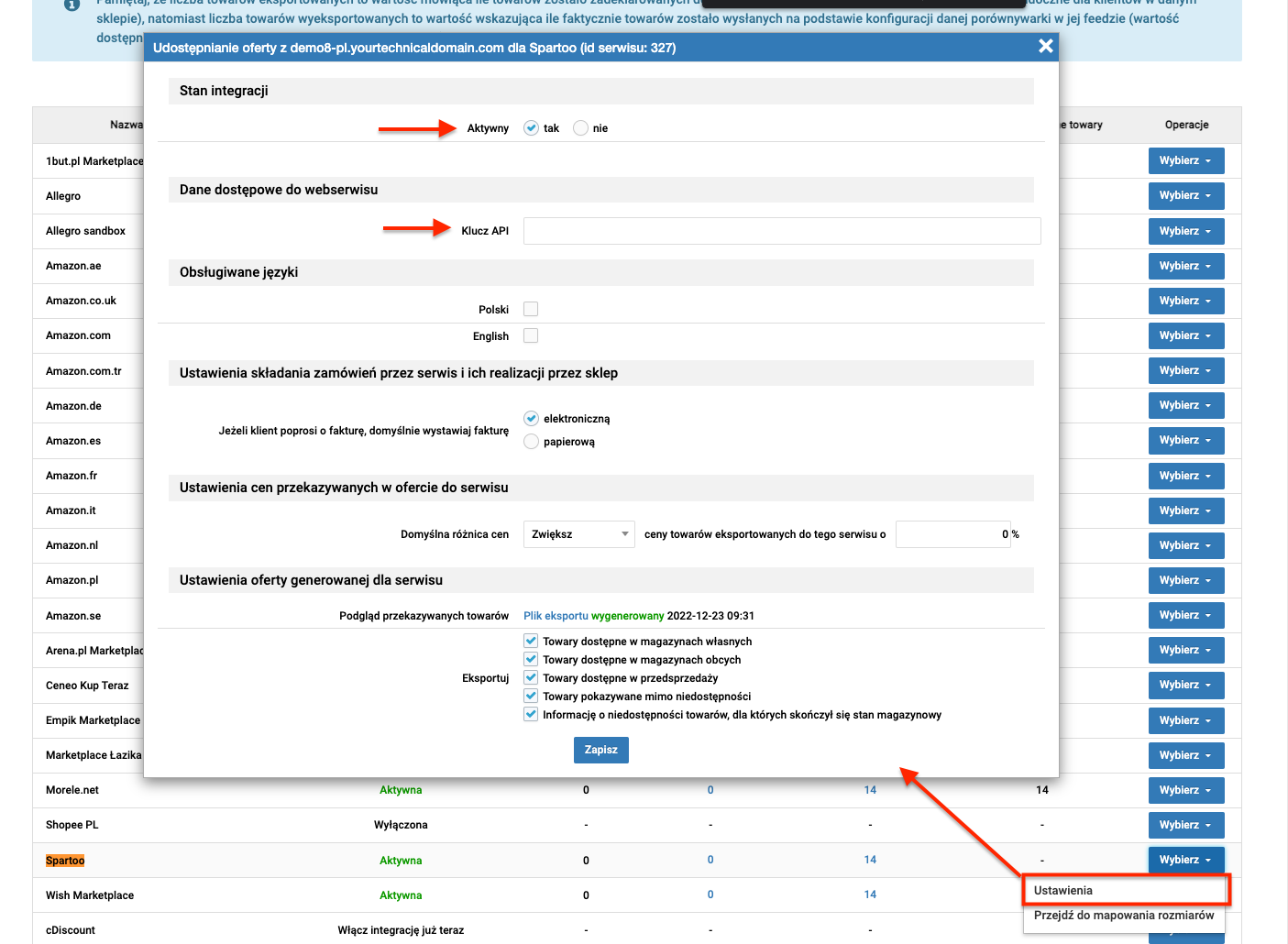
Task: Select 'Przejdź do mapowania rozmiarów'
Action: click(1124, 916)
